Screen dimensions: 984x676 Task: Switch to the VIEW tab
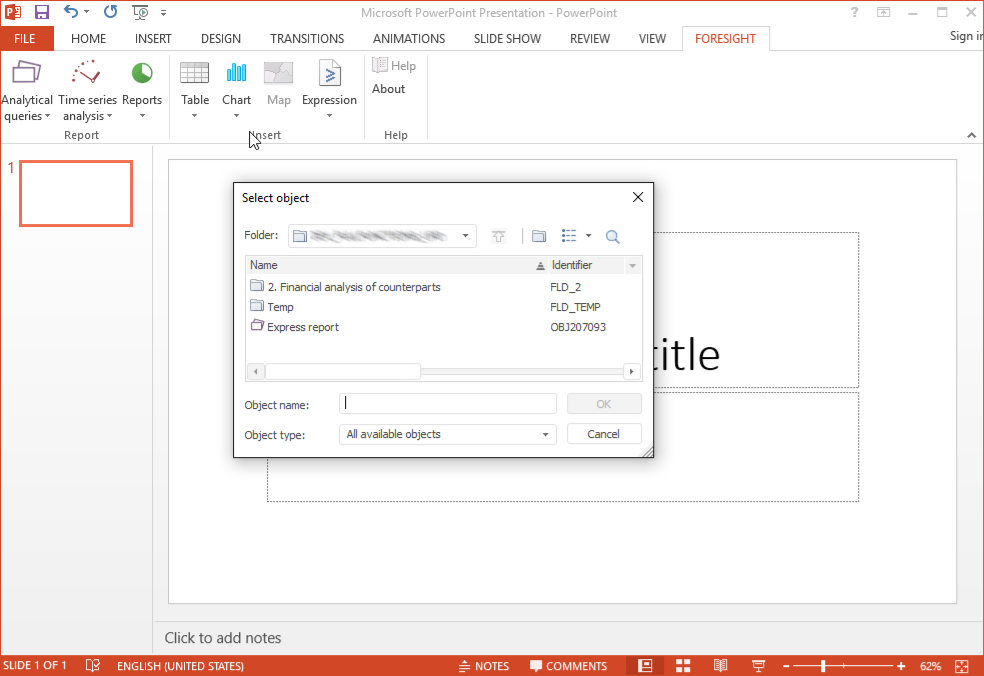pyautogui.click(x=652, y=39)
